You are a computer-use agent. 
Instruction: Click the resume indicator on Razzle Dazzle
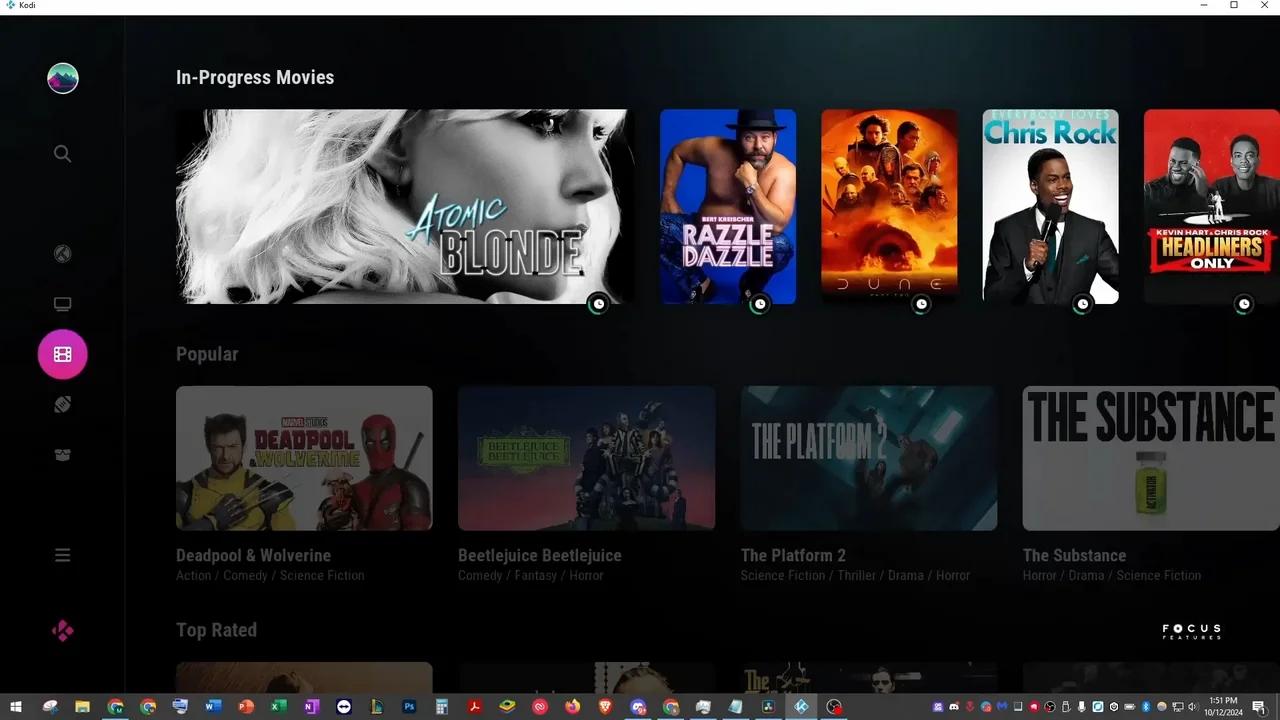tap(759, 303)
